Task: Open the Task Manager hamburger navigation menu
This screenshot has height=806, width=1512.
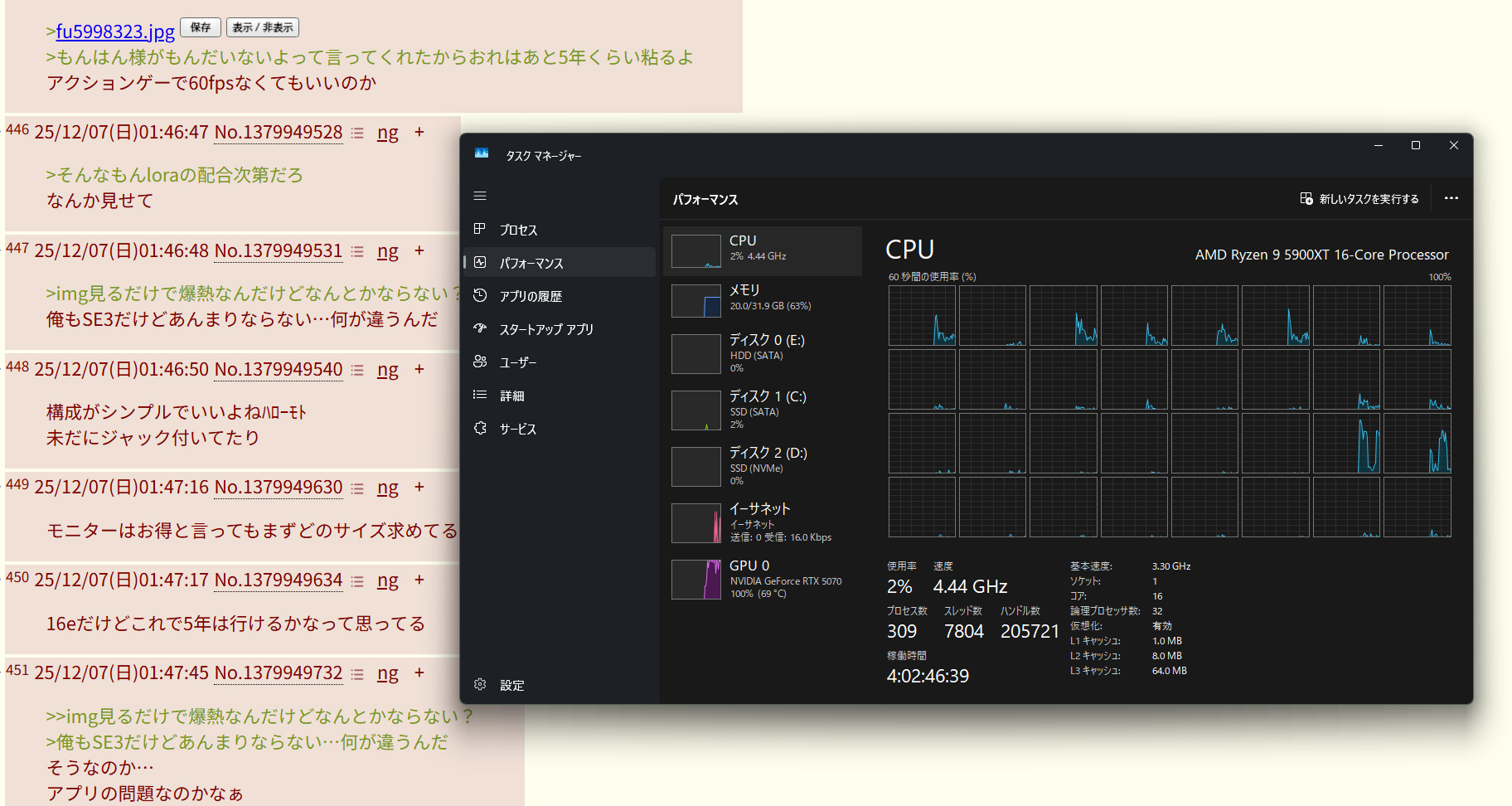Action: (x=480, y=196)
